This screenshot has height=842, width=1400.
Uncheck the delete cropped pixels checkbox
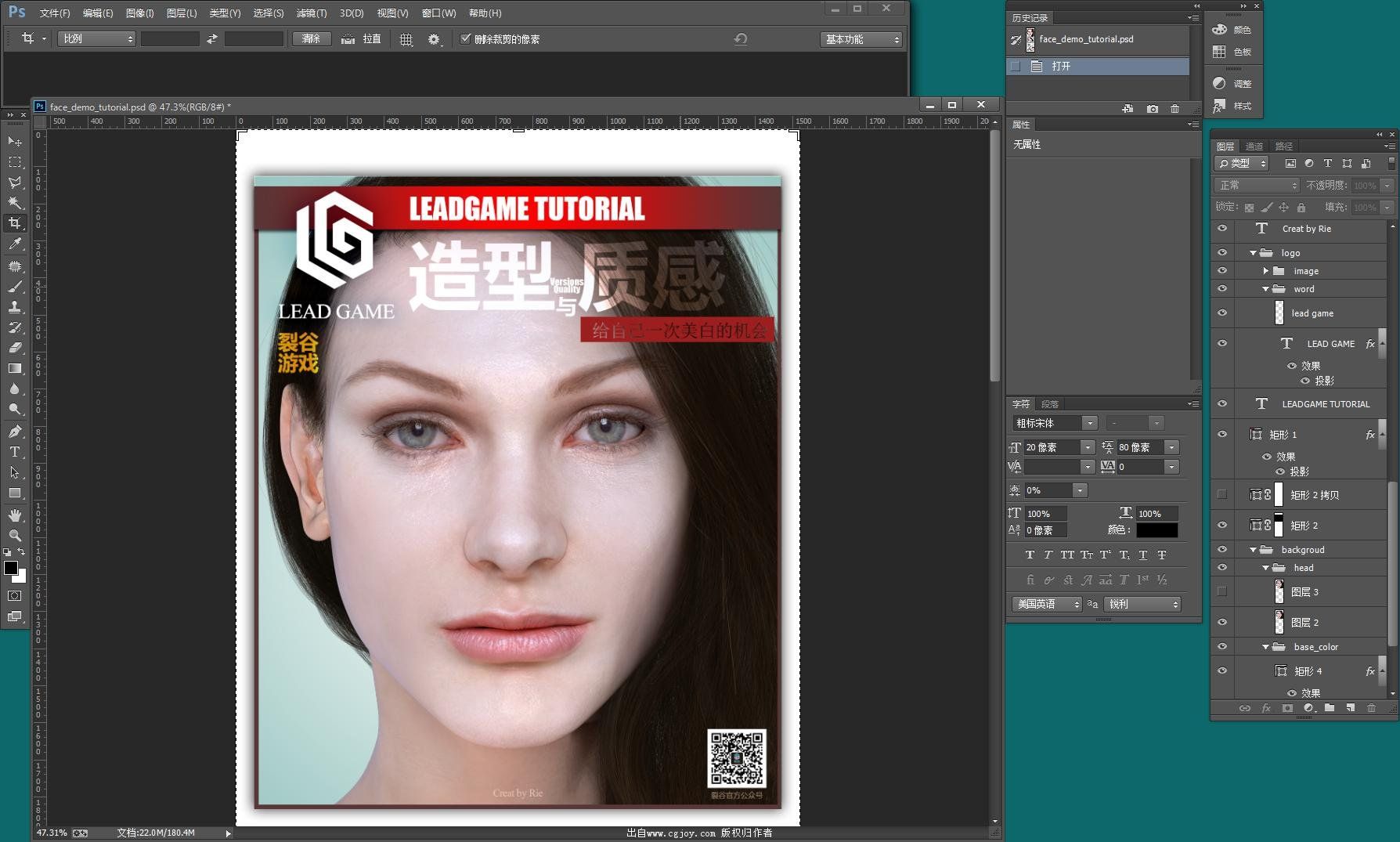(x=465, y=38)
